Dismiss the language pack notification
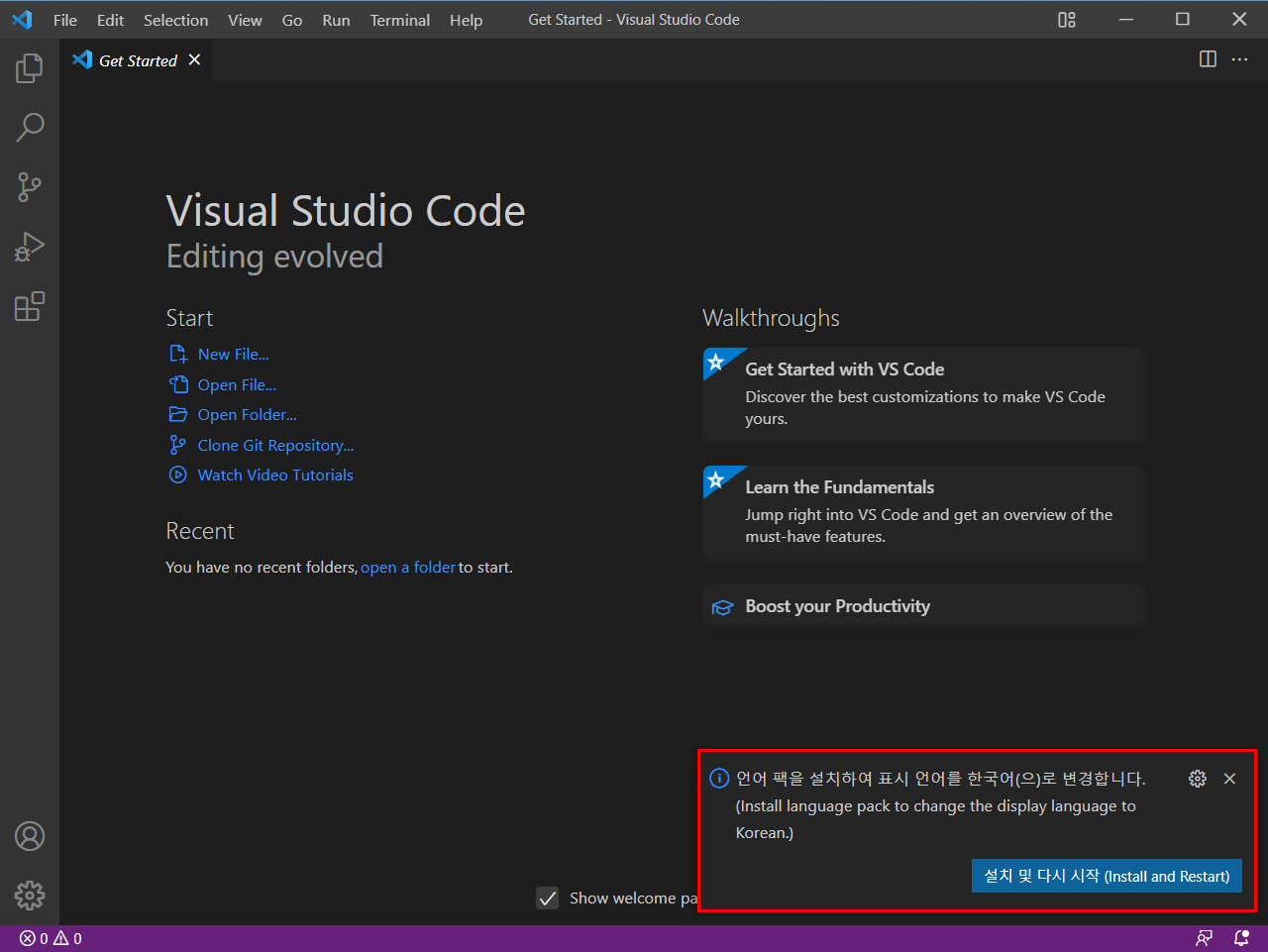 [x=1229, y=779]
